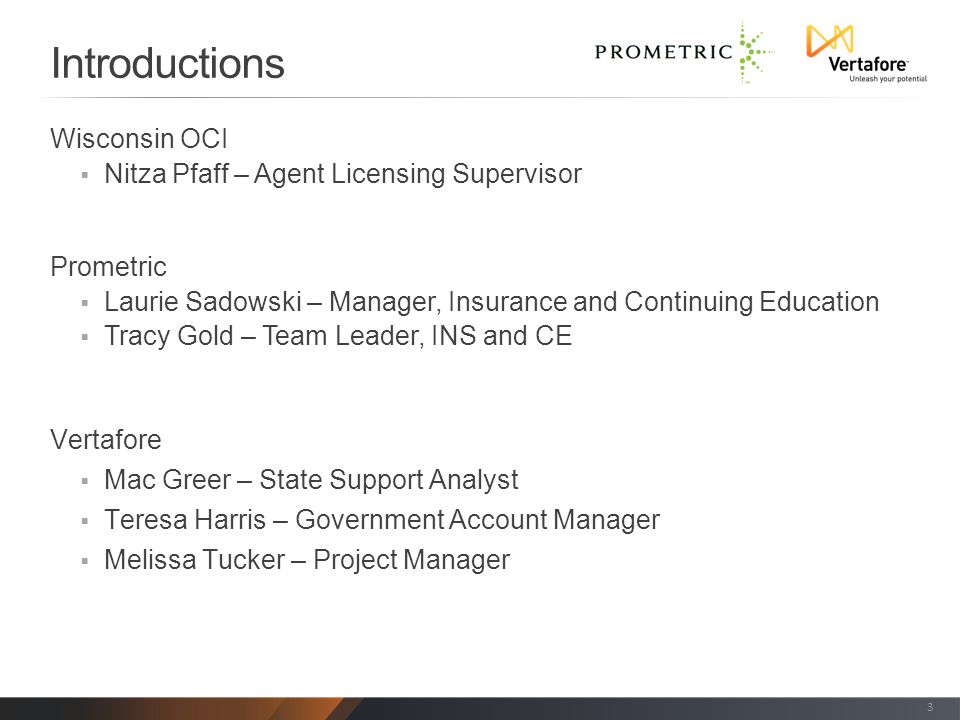960x720 pixels.
Task: Click the Wisconsin OCI heading
Action: [x=139, y=138]
